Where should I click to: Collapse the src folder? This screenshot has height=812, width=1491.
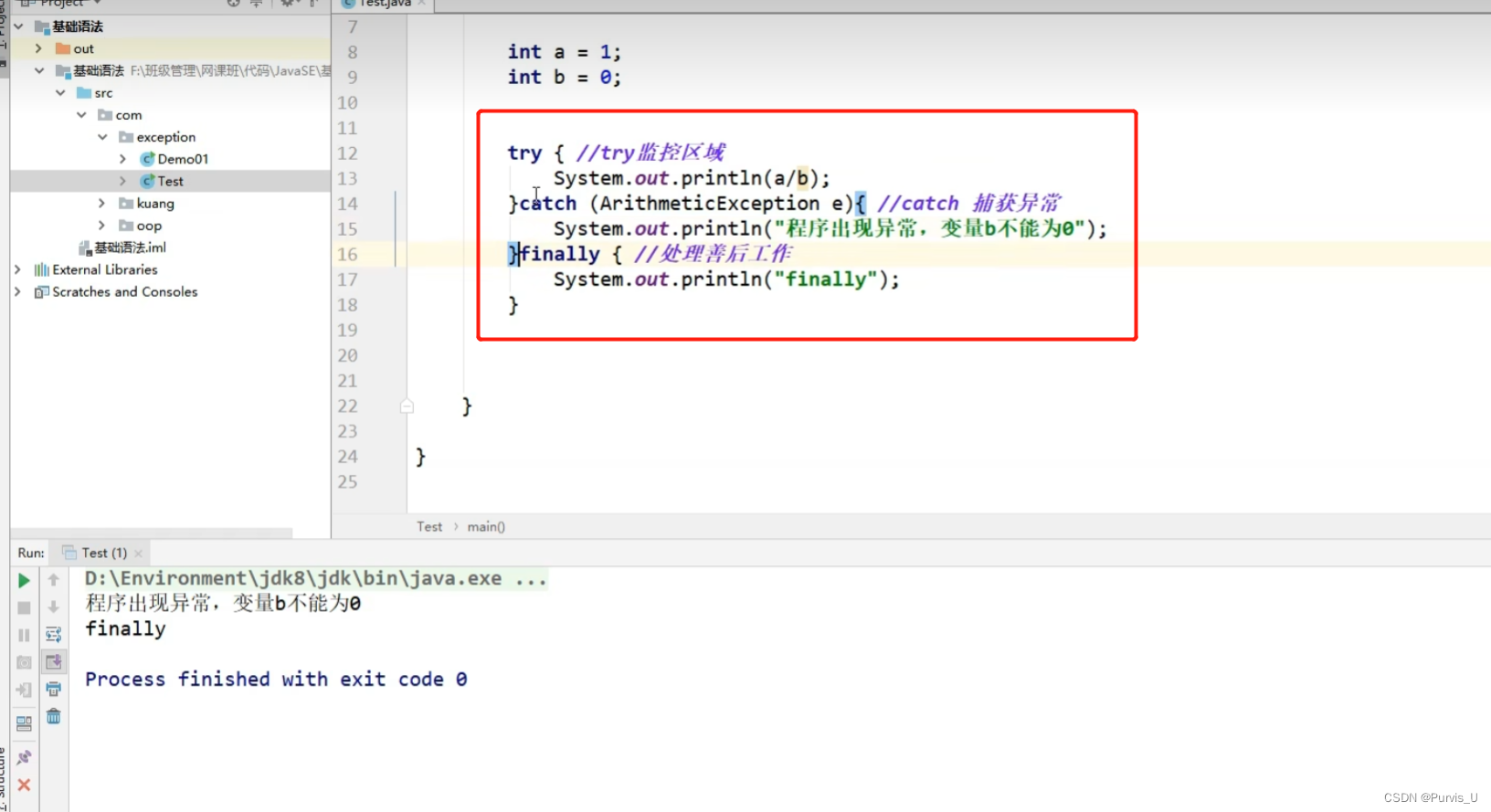click(60, 93)
